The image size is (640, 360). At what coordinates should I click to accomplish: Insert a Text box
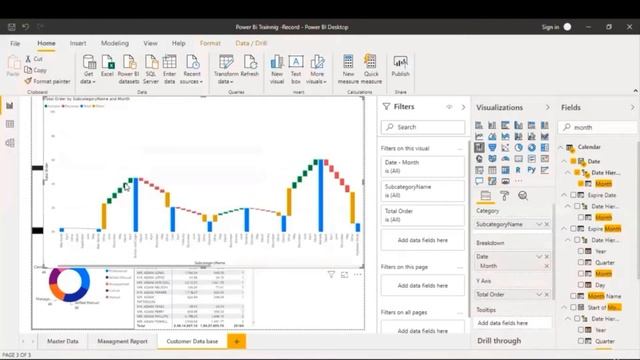click(x=296, y=69)
